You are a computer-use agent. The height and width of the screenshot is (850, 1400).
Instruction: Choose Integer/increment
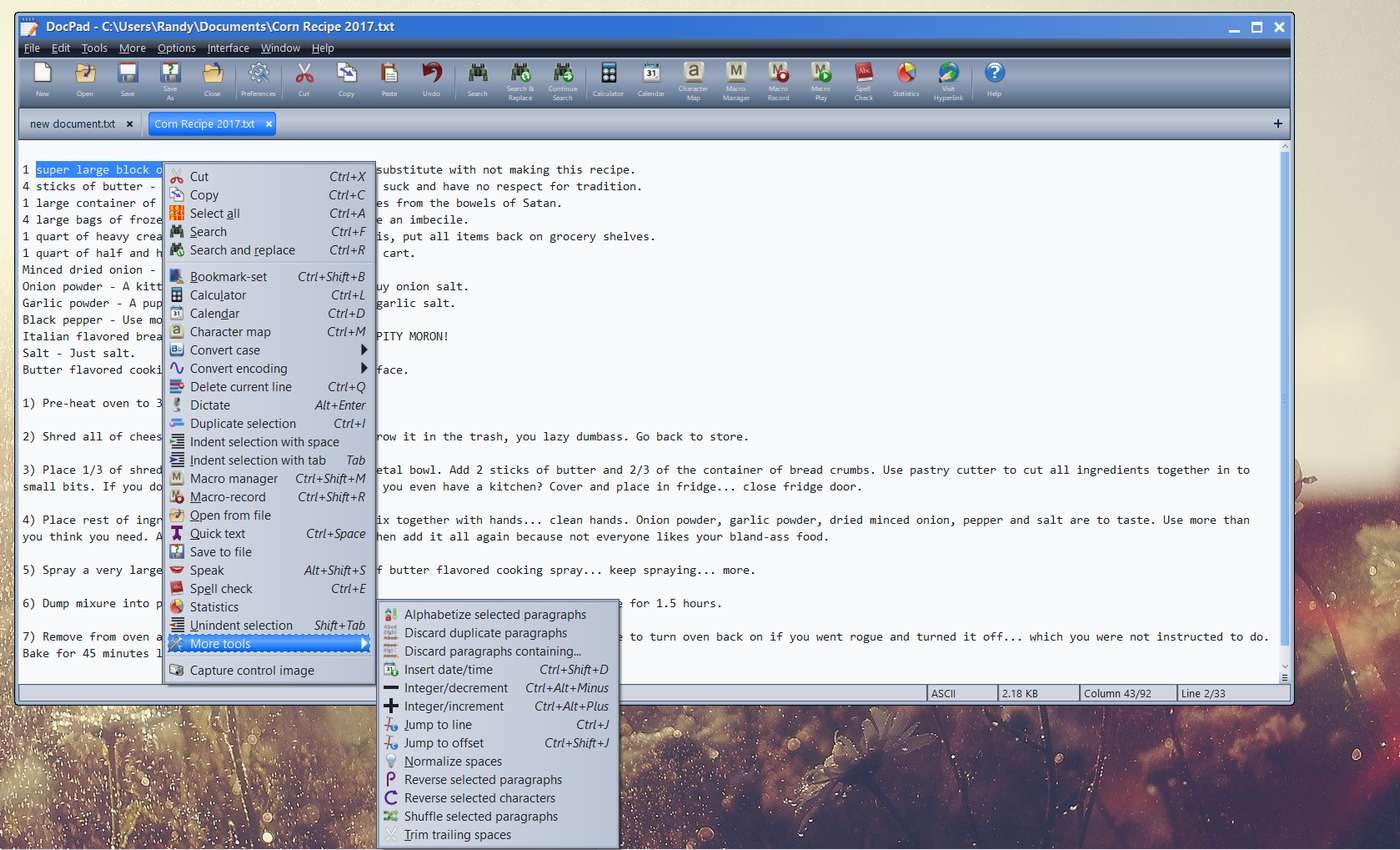pos(498,706)
